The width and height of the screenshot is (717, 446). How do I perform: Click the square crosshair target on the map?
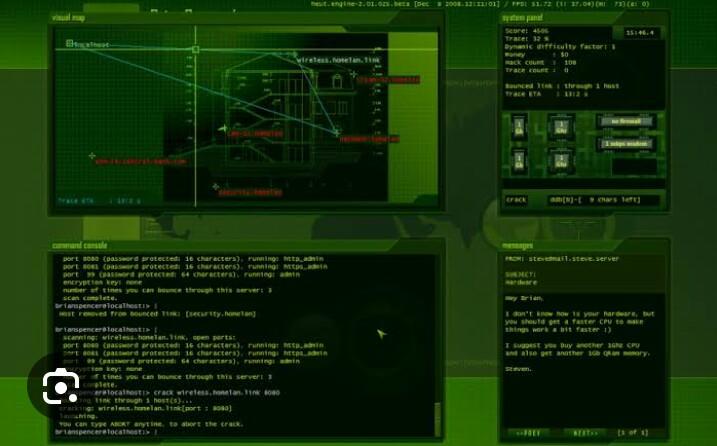pos(195,49)
